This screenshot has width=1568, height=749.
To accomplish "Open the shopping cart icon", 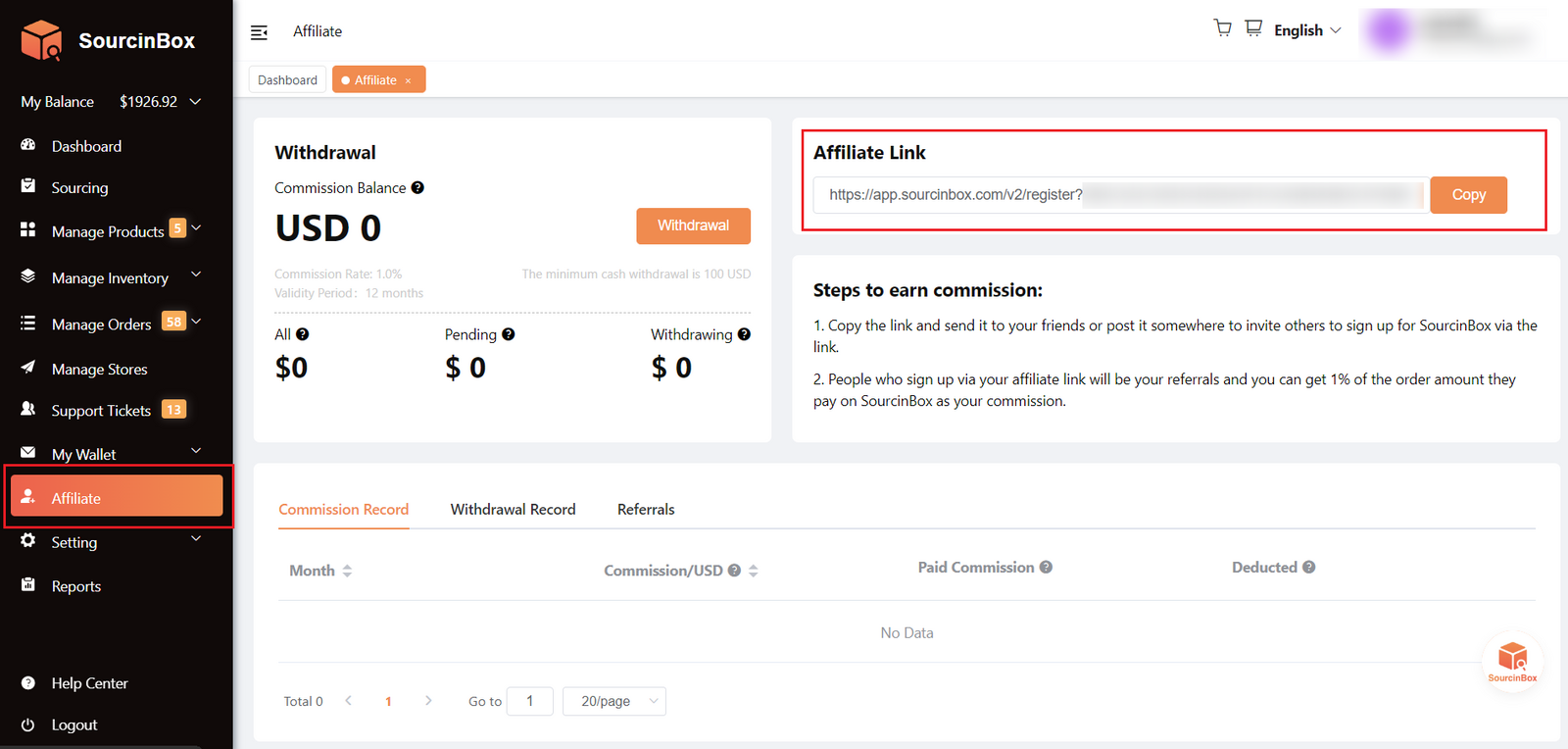I will [1222, 28].
